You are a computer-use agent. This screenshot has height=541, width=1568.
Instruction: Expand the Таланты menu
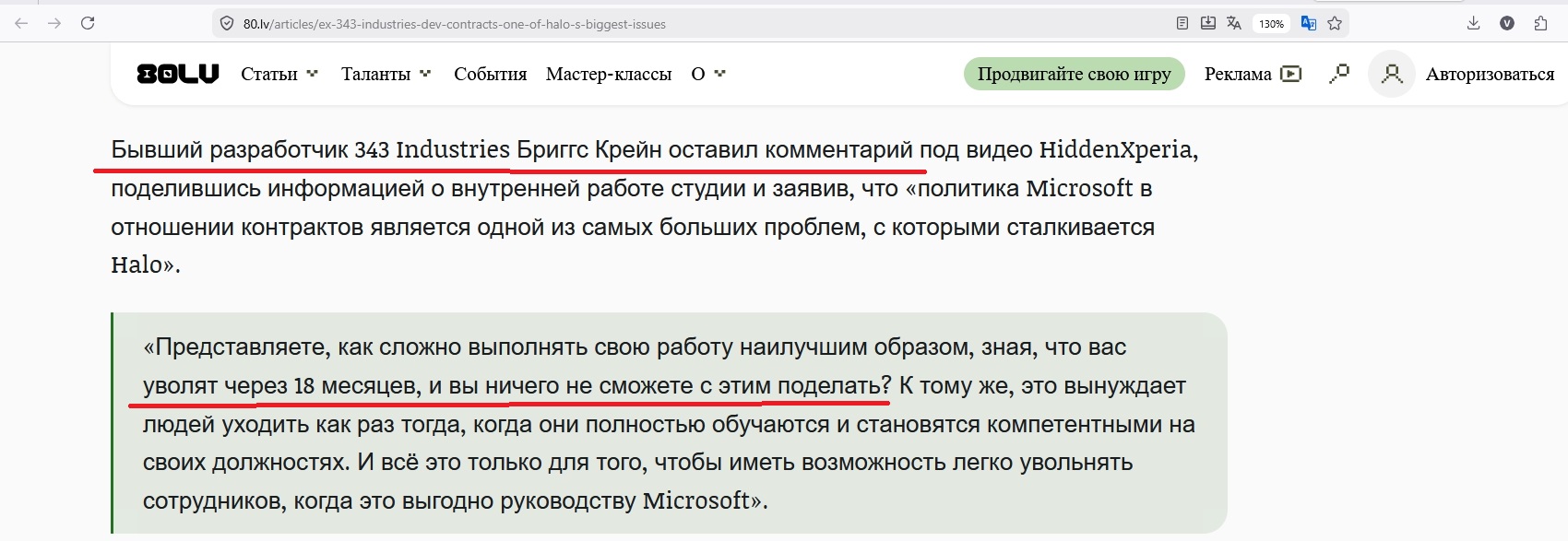point(386,74)
